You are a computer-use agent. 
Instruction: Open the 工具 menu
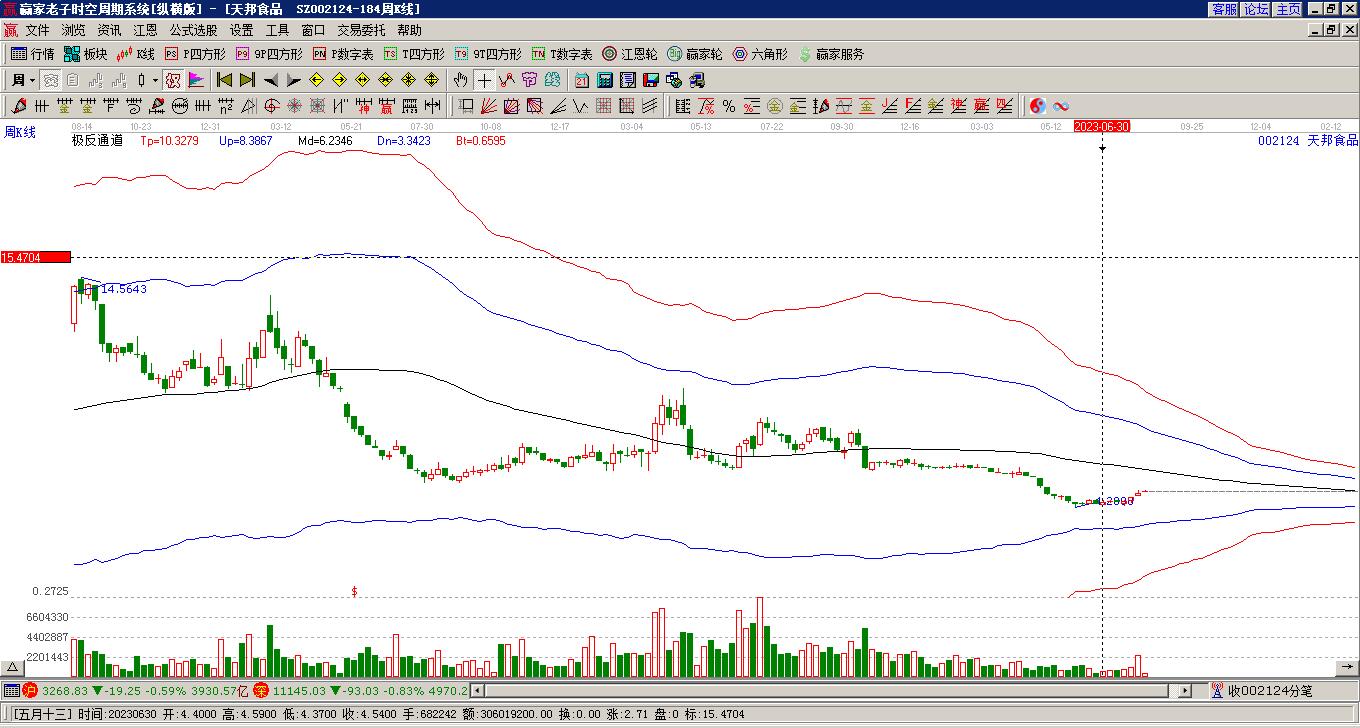coord(277,31)
